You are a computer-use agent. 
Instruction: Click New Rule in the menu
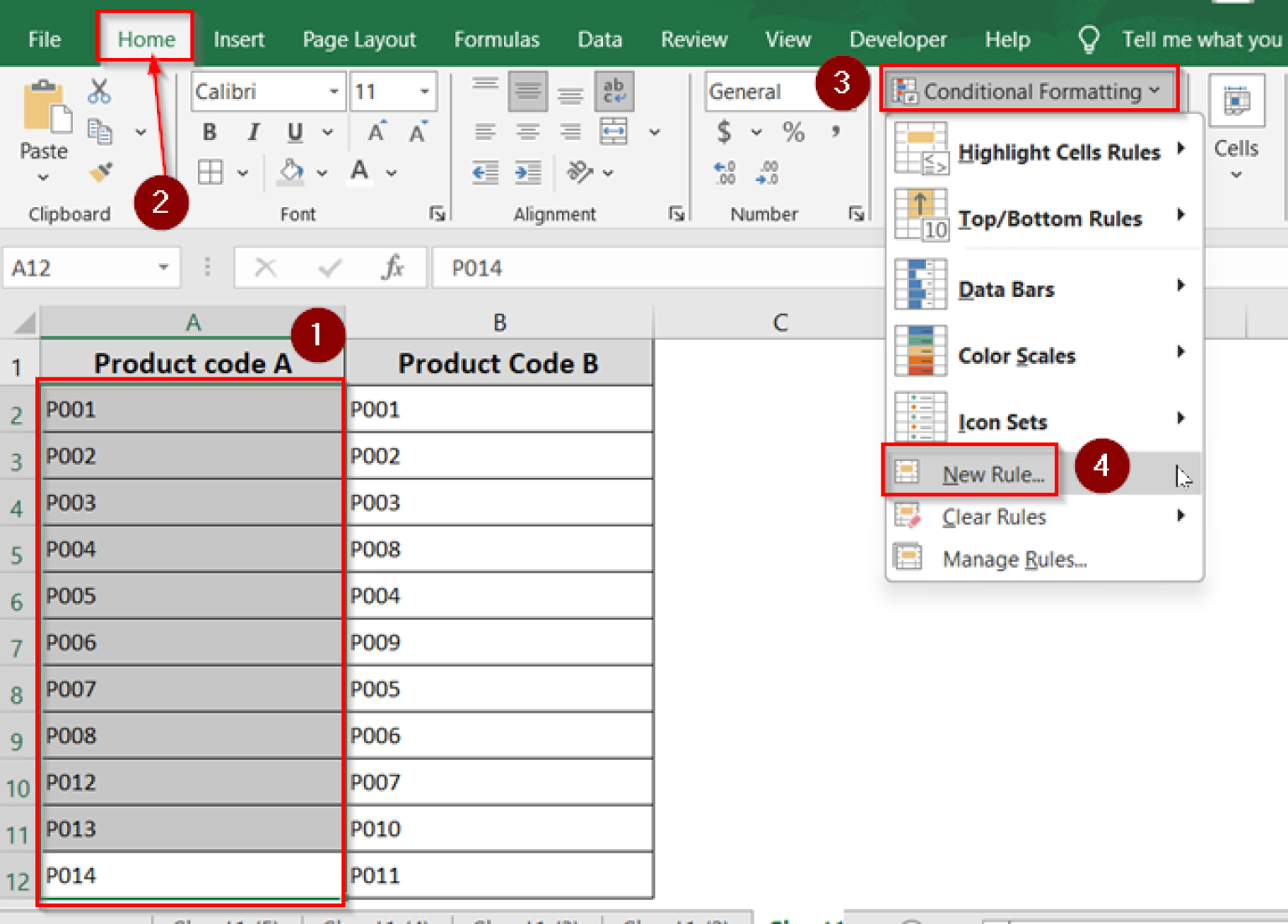point(992,474)
